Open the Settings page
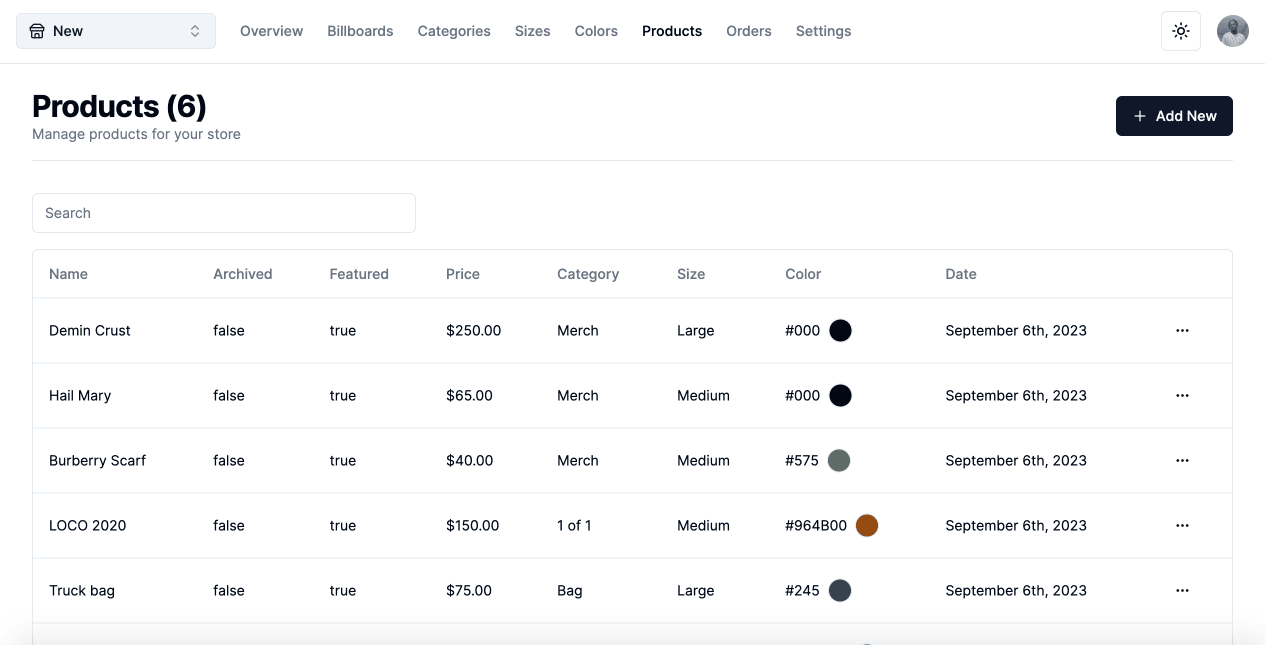The height and width of the screenshot is (645, 1265). pyautogui.click(x=823, y=31)
